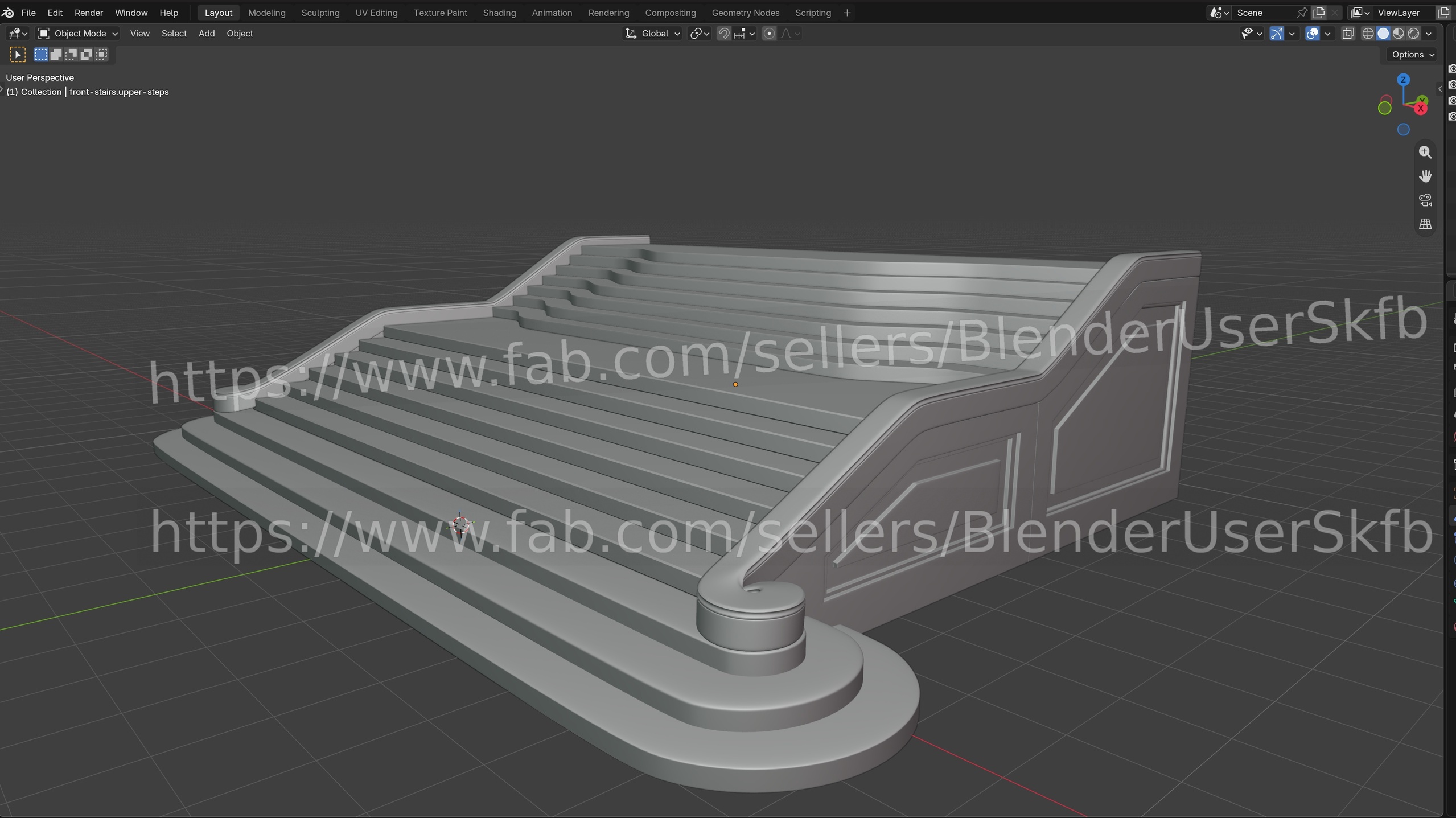The width and height of the screenshot is (1456, 818).
Task: Switch to the Texture Paint workspace tab
Action: pos(441,13)
